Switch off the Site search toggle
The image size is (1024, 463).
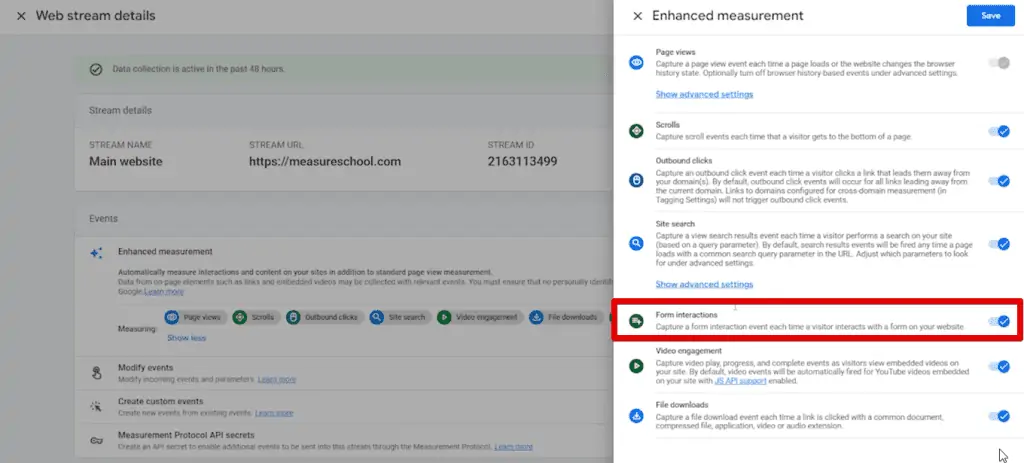pyautogui.click(x=999, y=244)
